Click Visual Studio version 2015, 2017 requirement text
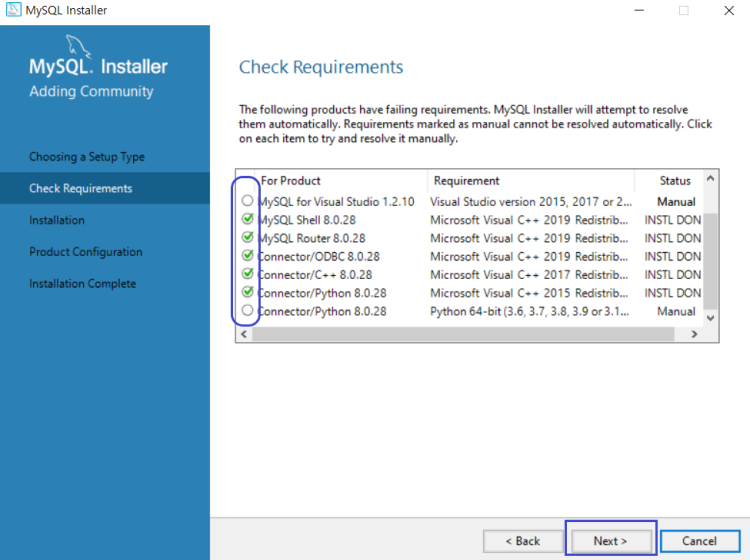The image size is (750, 560). coord(531,202)
